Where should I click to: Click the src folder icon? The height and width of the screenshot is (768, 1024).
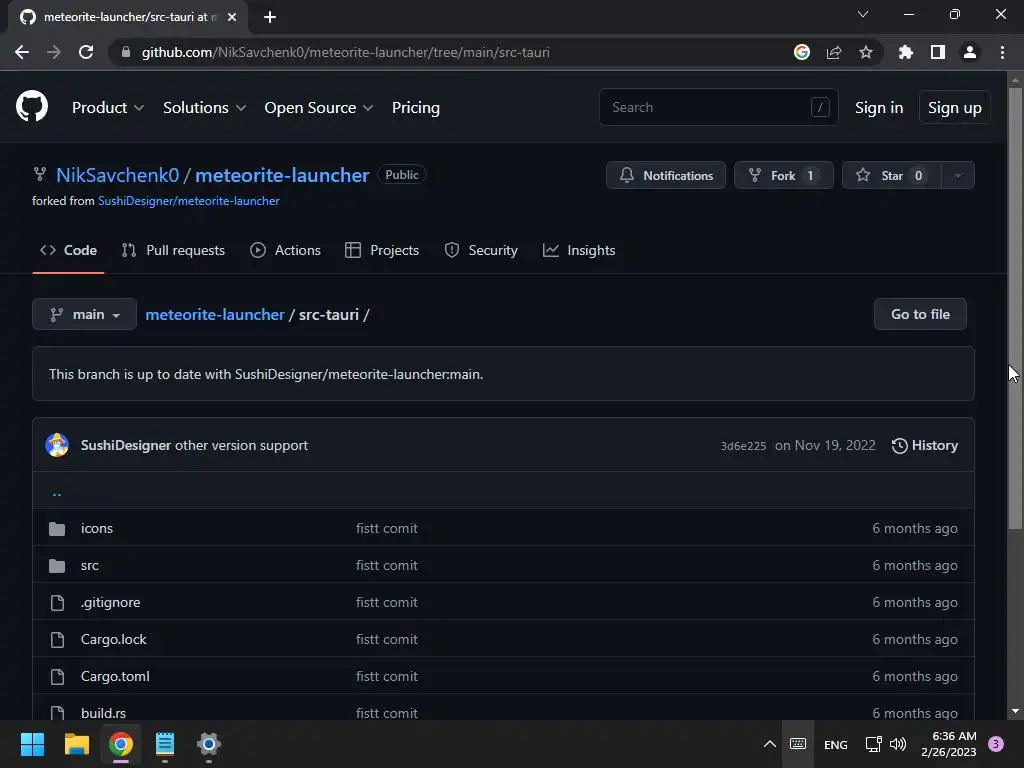click(x=57, y=566)
